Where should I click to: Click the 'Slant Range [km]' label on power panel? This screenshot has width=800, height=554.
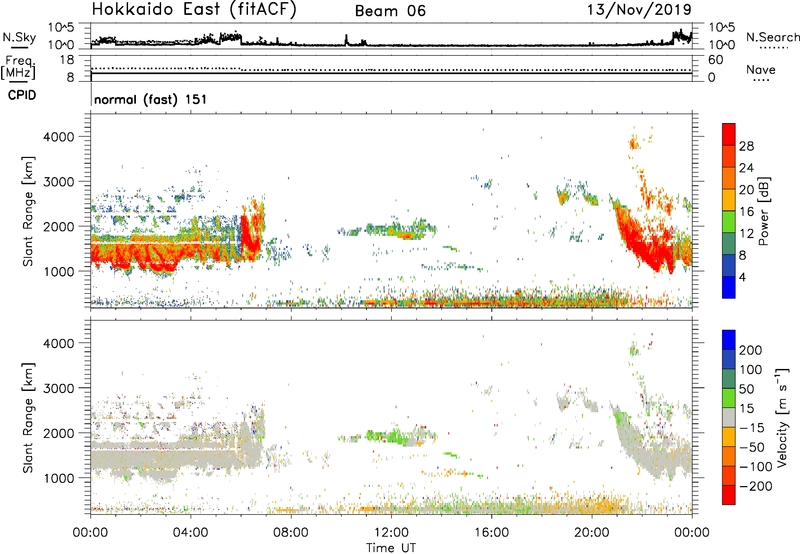pos(28,211)
